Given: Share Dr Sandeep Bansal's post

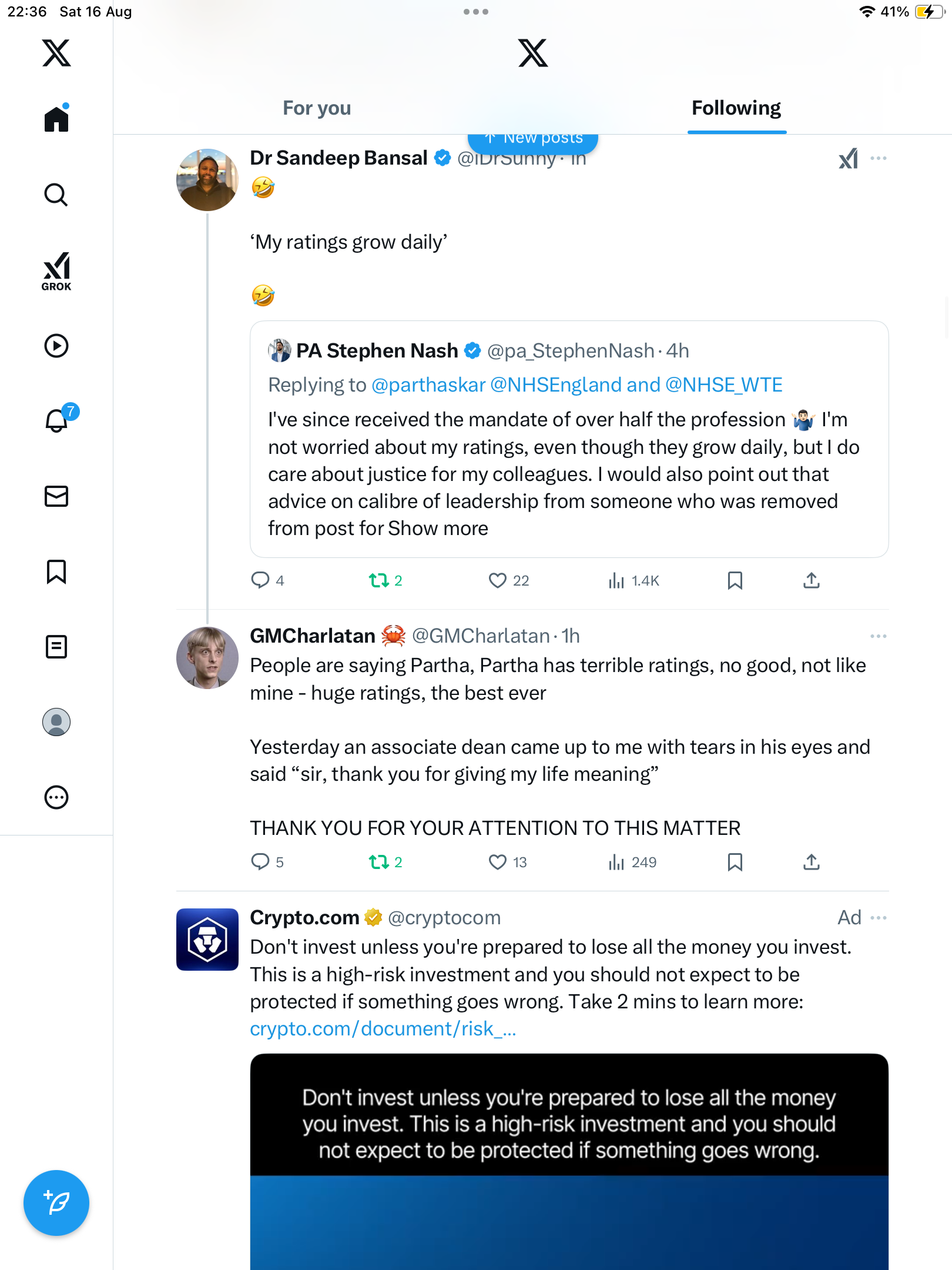Looking at the screenshot, I should tap(812, 581).
